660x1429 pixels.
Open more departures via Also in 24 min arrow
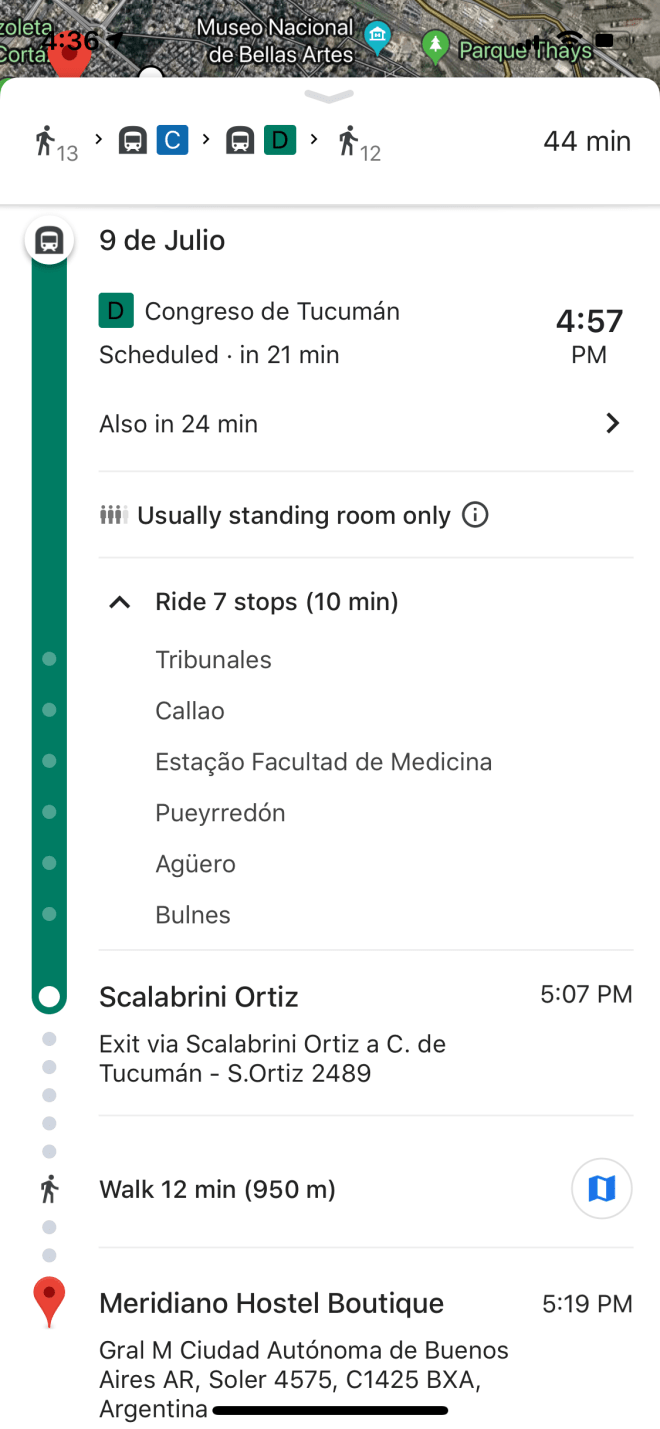pyautogui.click(x=612, y=424)
